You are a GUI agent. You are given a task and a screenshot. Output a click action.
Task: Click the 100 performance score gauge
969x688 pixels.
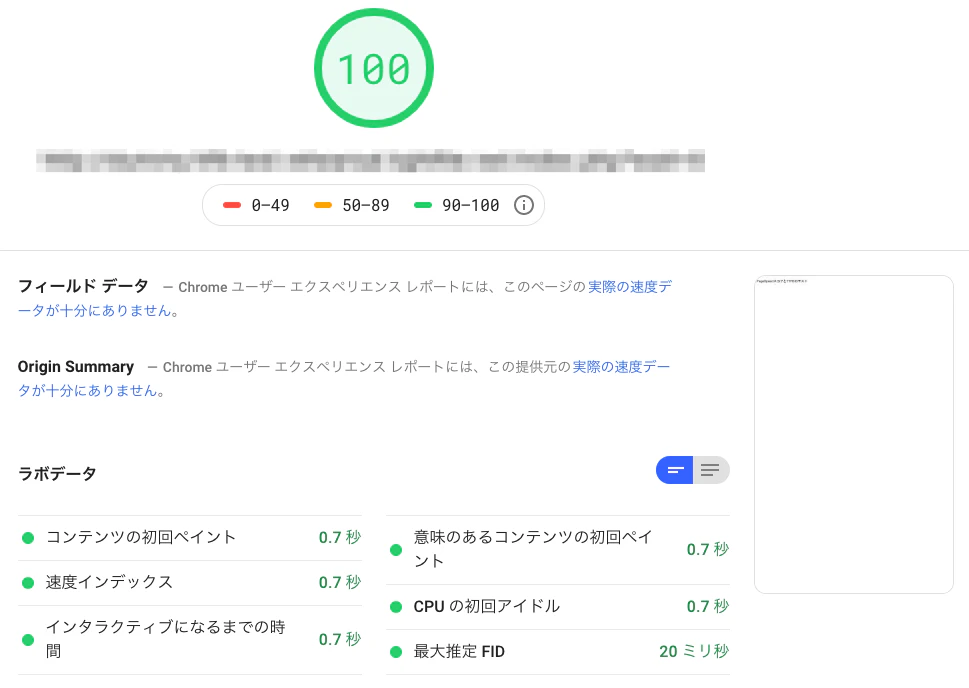point(373,68)
